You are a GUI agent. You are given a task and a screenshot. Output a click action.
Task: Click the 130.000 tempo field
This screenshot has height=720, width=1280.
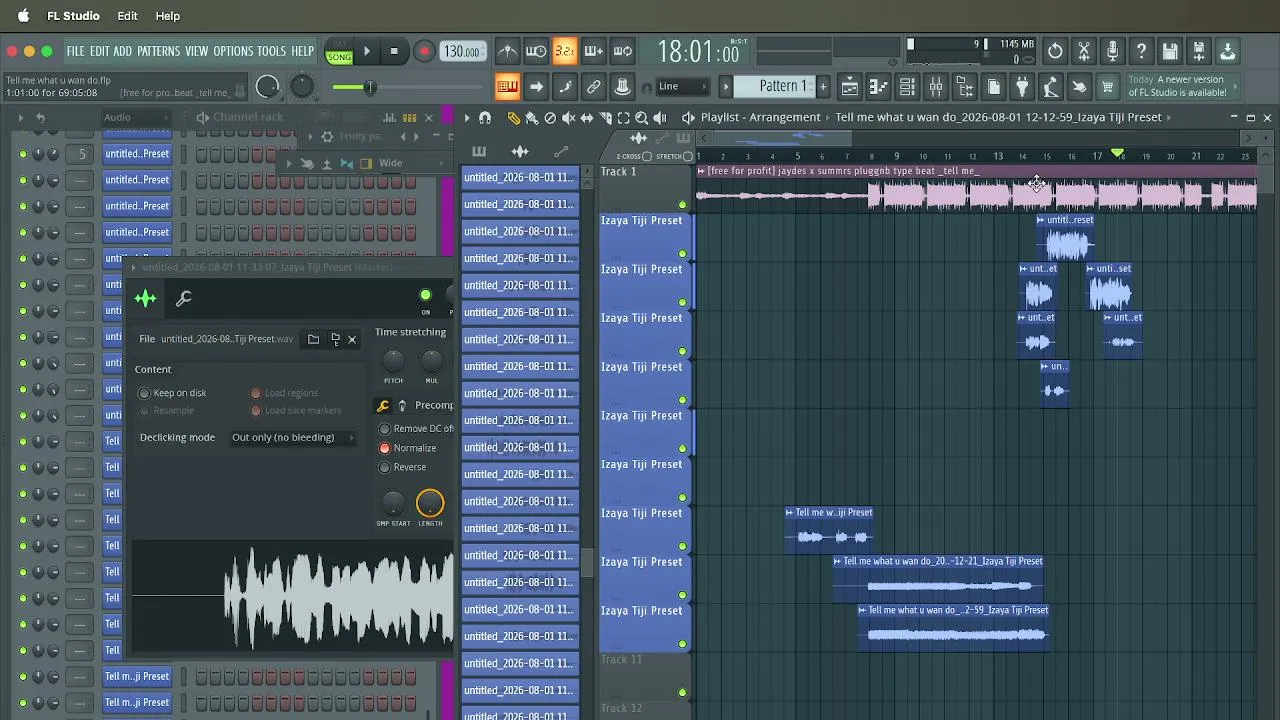click(x=463, y=52)
